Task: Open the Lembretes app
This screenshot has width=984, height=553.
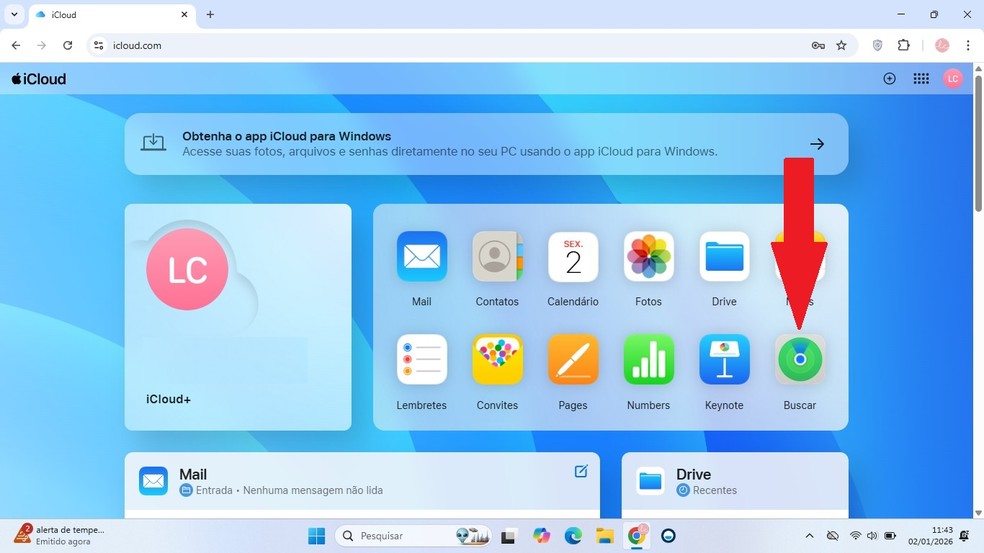Action: (x=422, y=360)
